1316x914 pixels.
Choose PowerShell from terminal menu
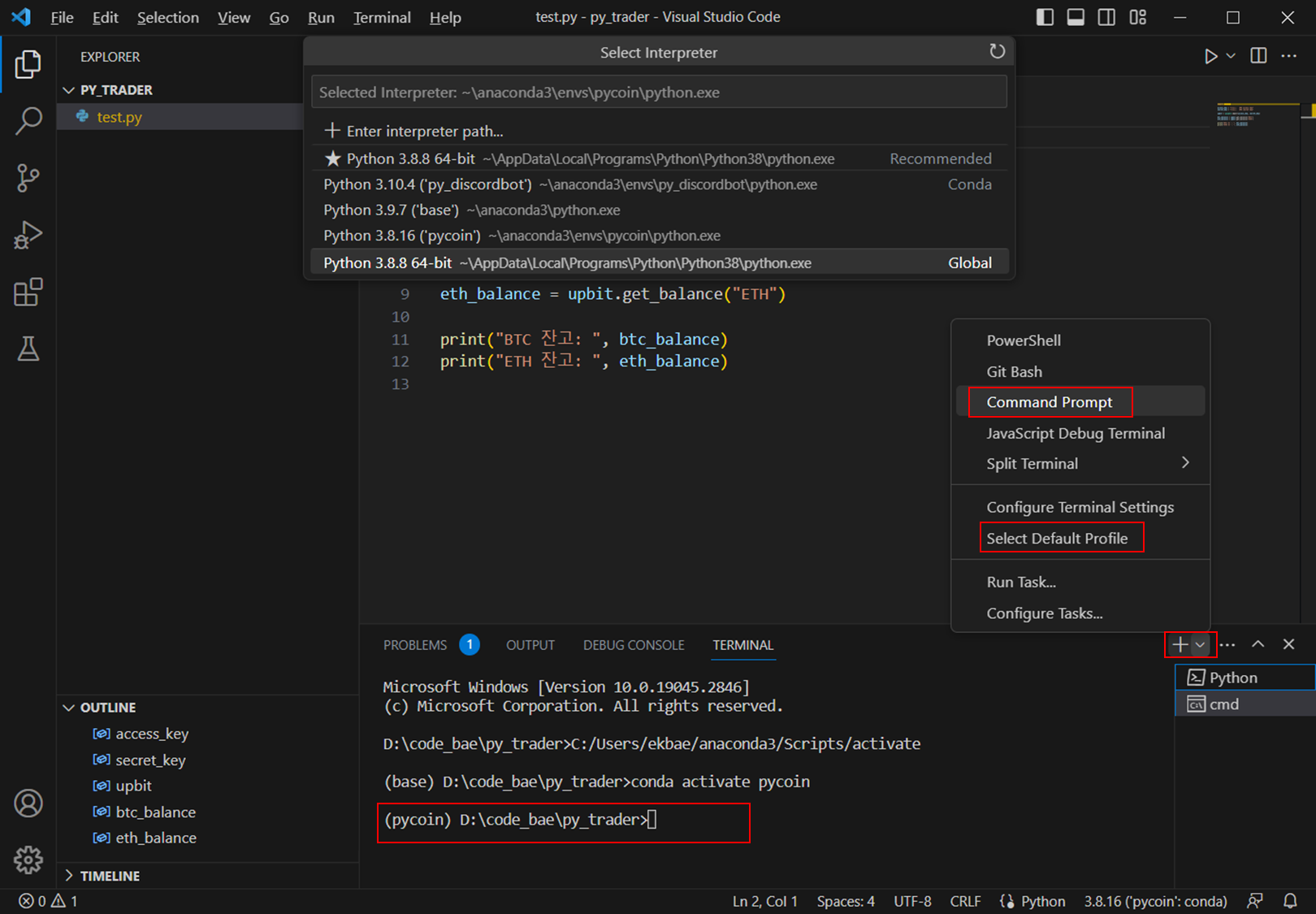pyautogui.click(x=1080, y=340)
